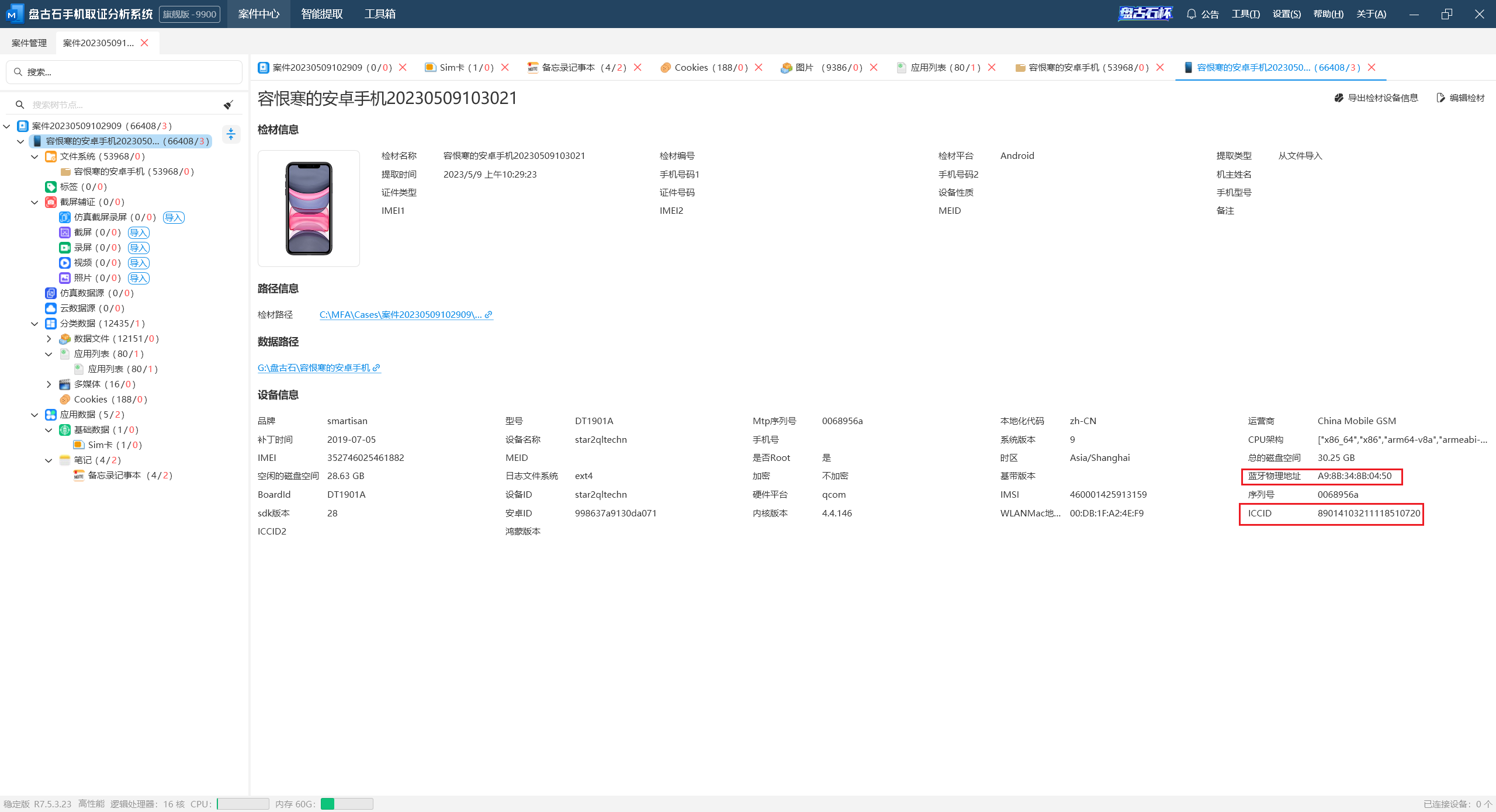Open the 备忘录记事本 tree item
This screenshot has height=812, width=1496.
[x=115, y=476]
